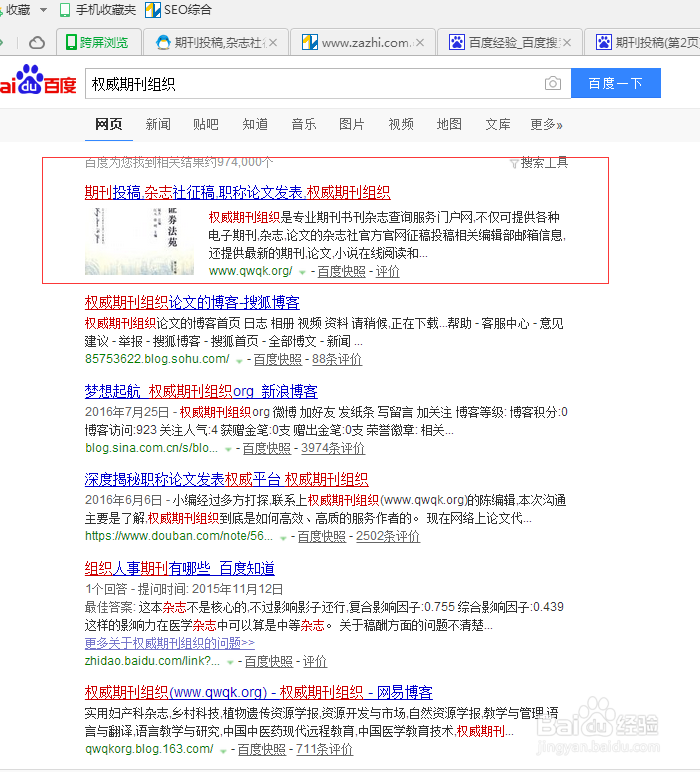
Task: Select 网页 search category
Action: [109, 124]
